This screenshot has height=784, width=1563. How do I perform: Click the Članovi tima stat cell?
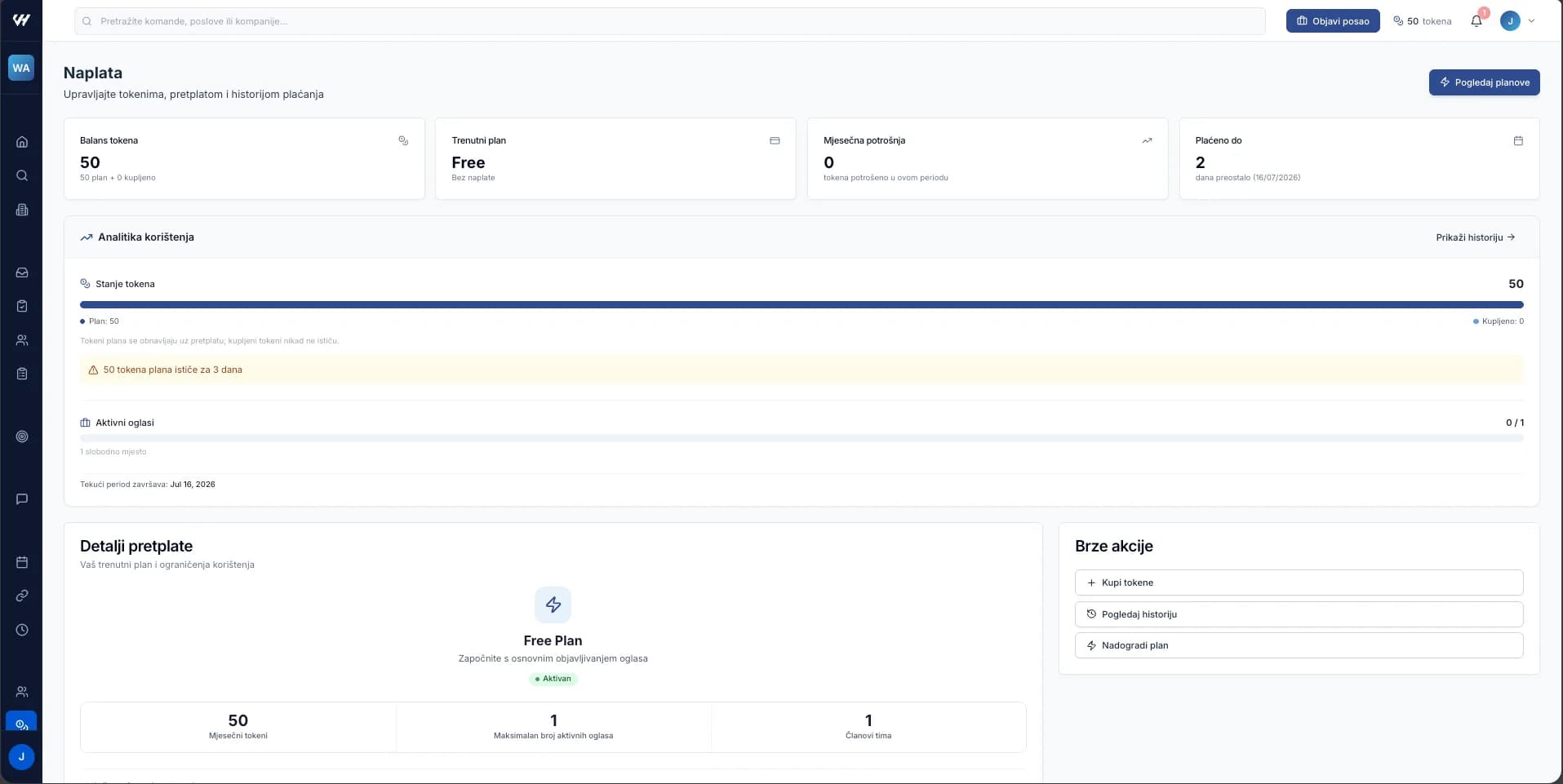[x=868, y=727]
